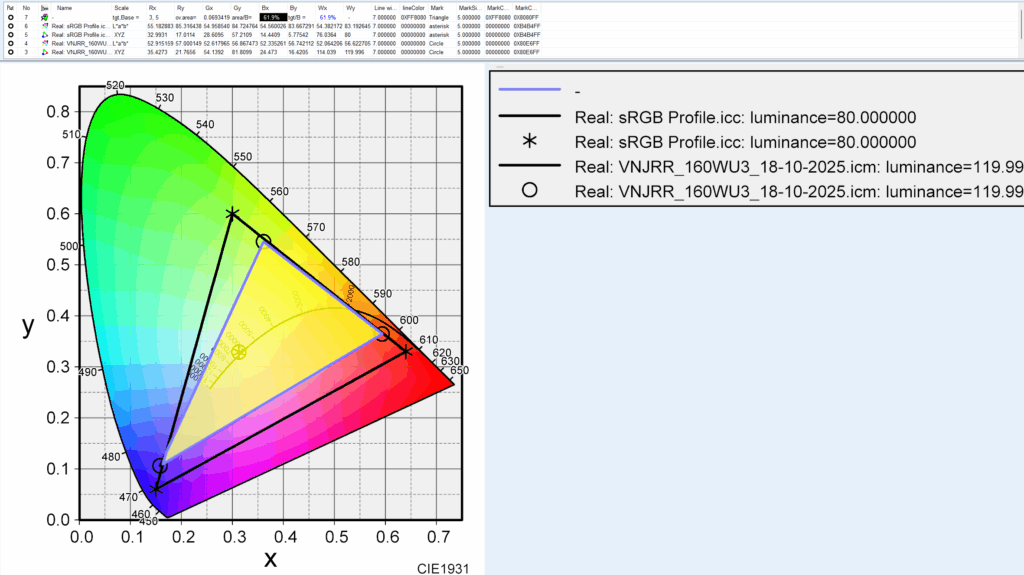Click the Mark cell showing Triangle
The height and width of the screenshot is (575, 1024).
point(439,18)
